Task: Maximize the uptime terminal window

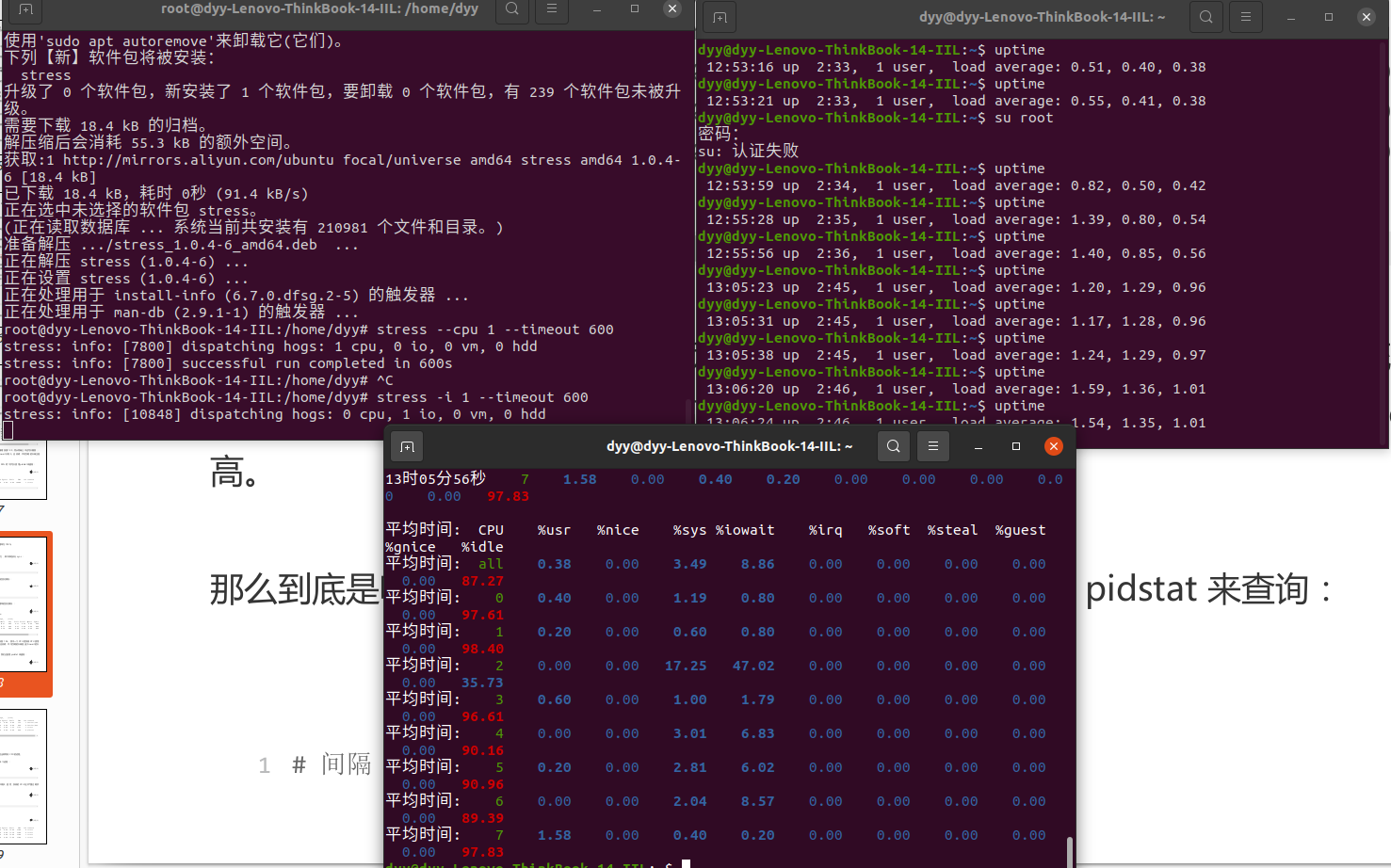Action: click(1329, 17)
